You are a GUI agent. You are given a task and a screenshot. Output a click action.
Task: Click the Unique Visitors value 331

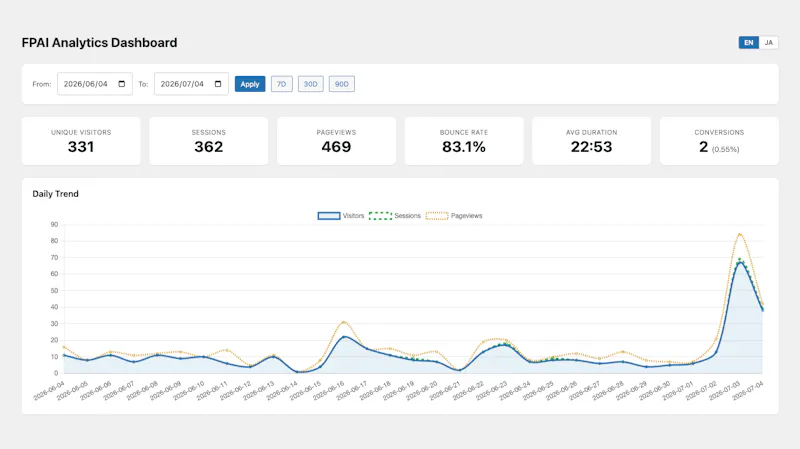pos(81,147)
